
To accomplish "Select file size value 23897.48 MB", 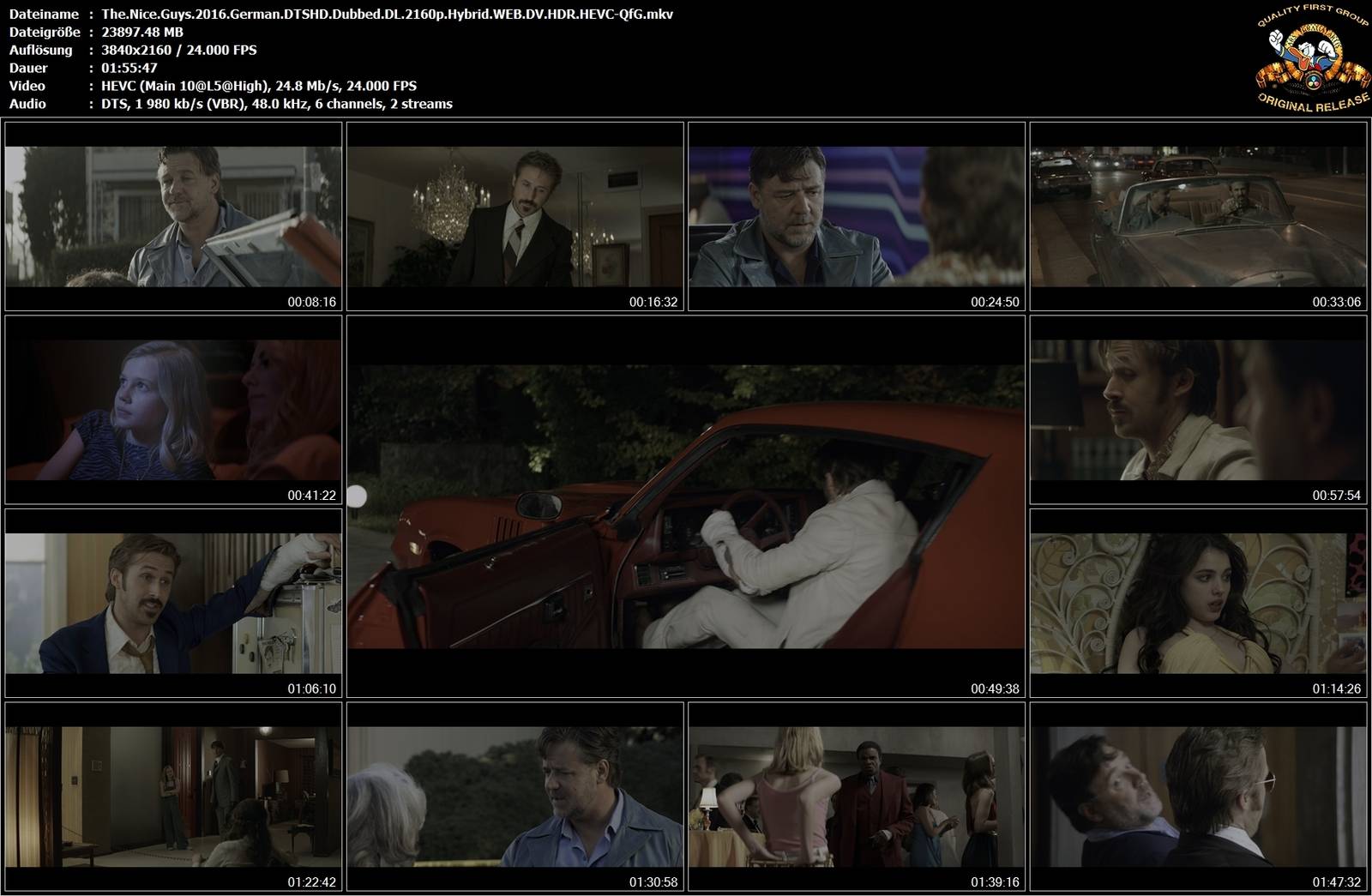I will pyautogui.click(x=142, y=32).
